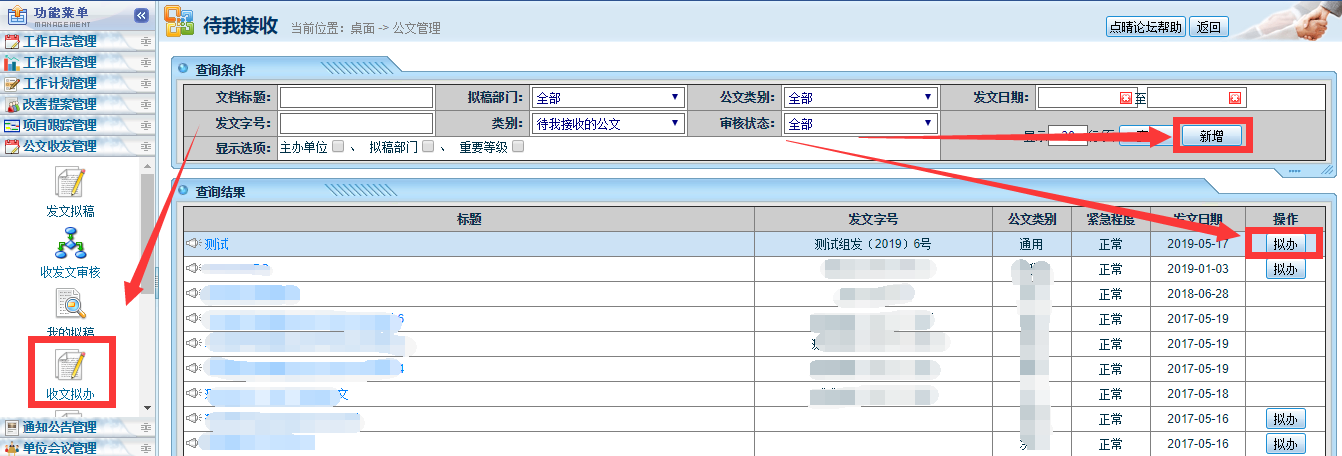Open the 收文拟办 icon
The height and width of the screenshot is (456, 1342).
pyautogui.click(x=71, y=365)
